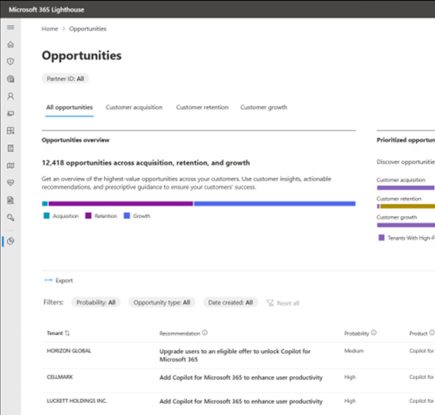
Task: Click the Medium probability for HORIZON GLOBAL
Action: pyautogui.click(x=354, y=351)
